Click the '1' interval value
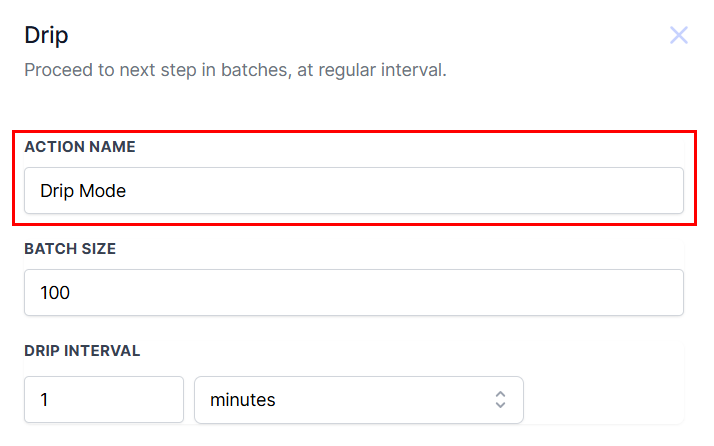 point(45,400)
